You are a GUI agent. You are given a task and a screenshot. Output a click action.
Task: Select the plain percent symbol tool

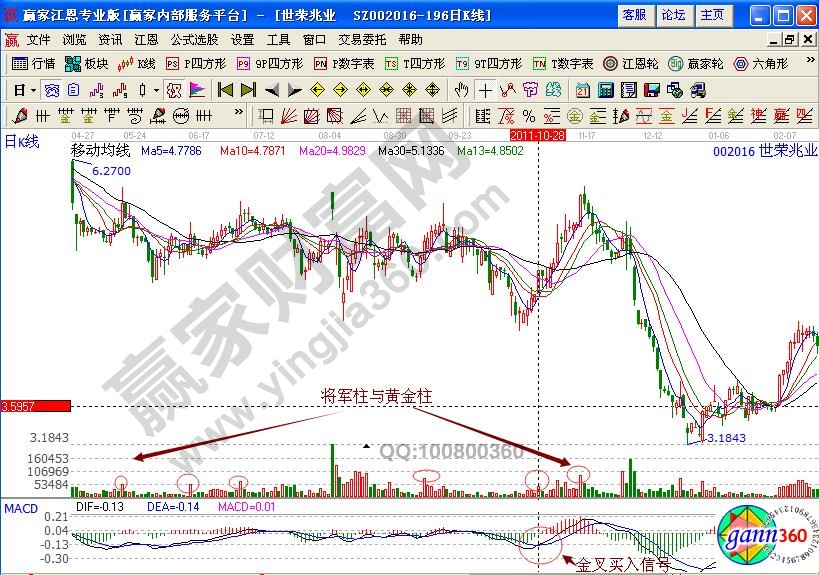[529, 116]
